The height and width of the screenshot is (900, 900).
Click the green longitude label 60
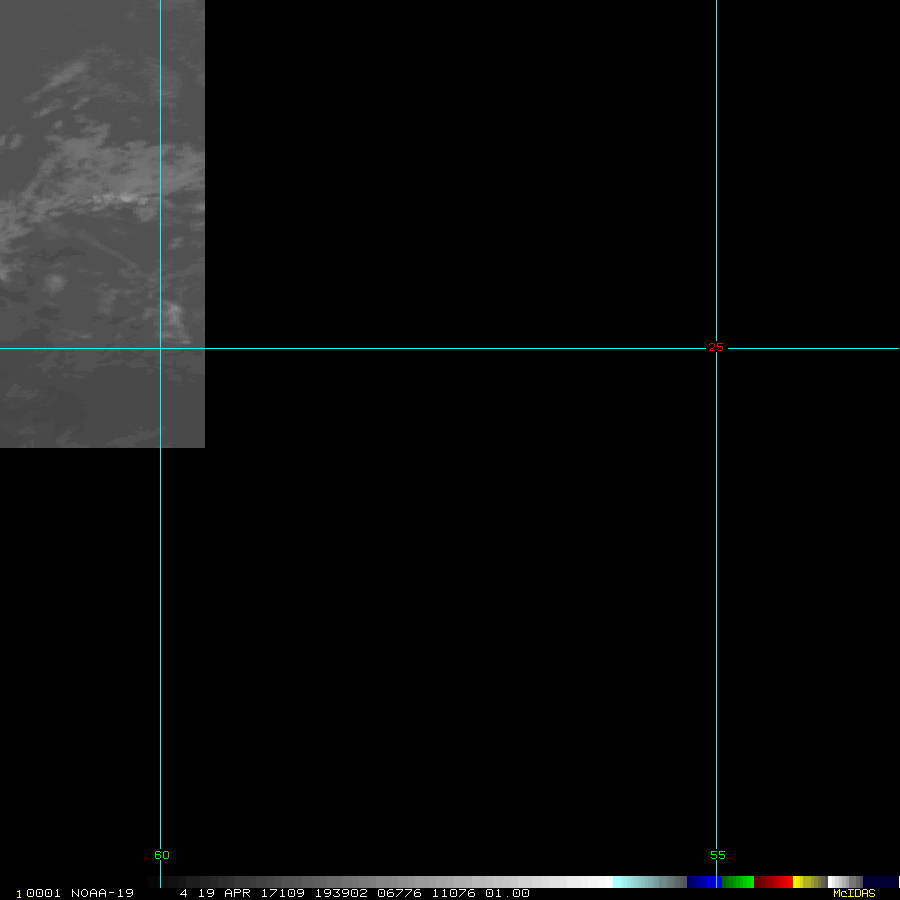(162, 855)
